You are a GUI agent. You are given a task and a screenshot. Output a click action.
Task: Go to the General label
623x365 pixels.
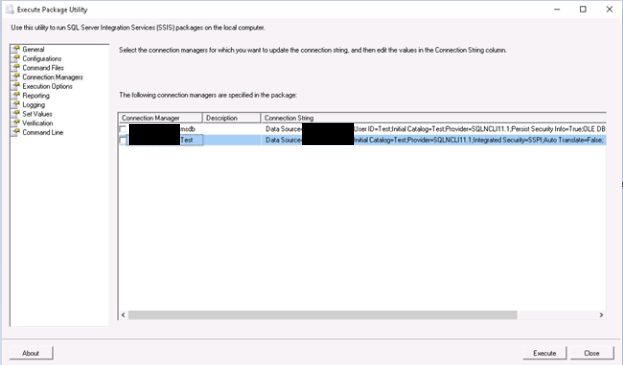(x=33, y=49)
